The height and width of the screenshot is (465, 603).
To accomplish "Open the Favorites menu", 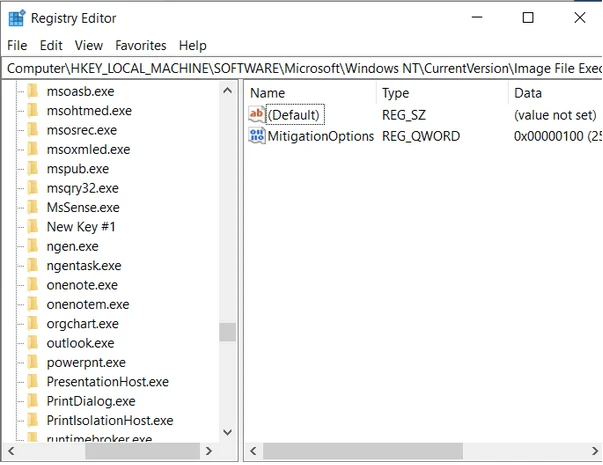I will click(141, 45).
